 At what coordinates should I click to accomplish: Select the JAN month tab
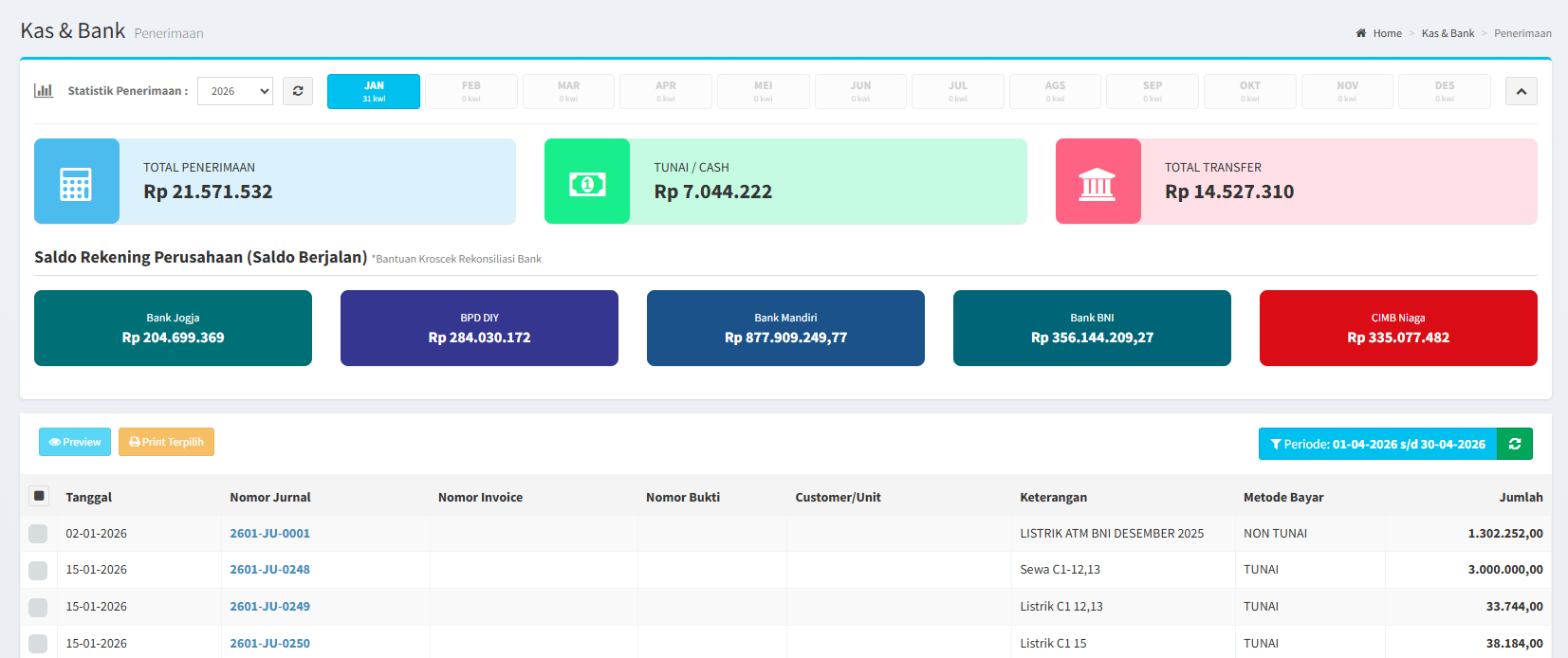[x=374, y=91]
